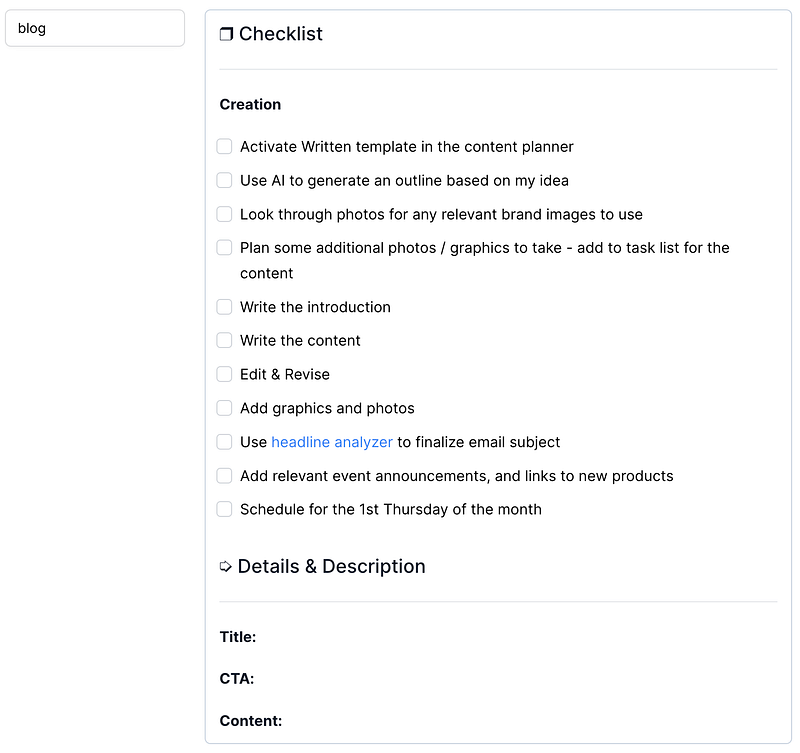Check 'Add relevant event announcements' item
Screen dimensions: 800x753
point(225,476)
